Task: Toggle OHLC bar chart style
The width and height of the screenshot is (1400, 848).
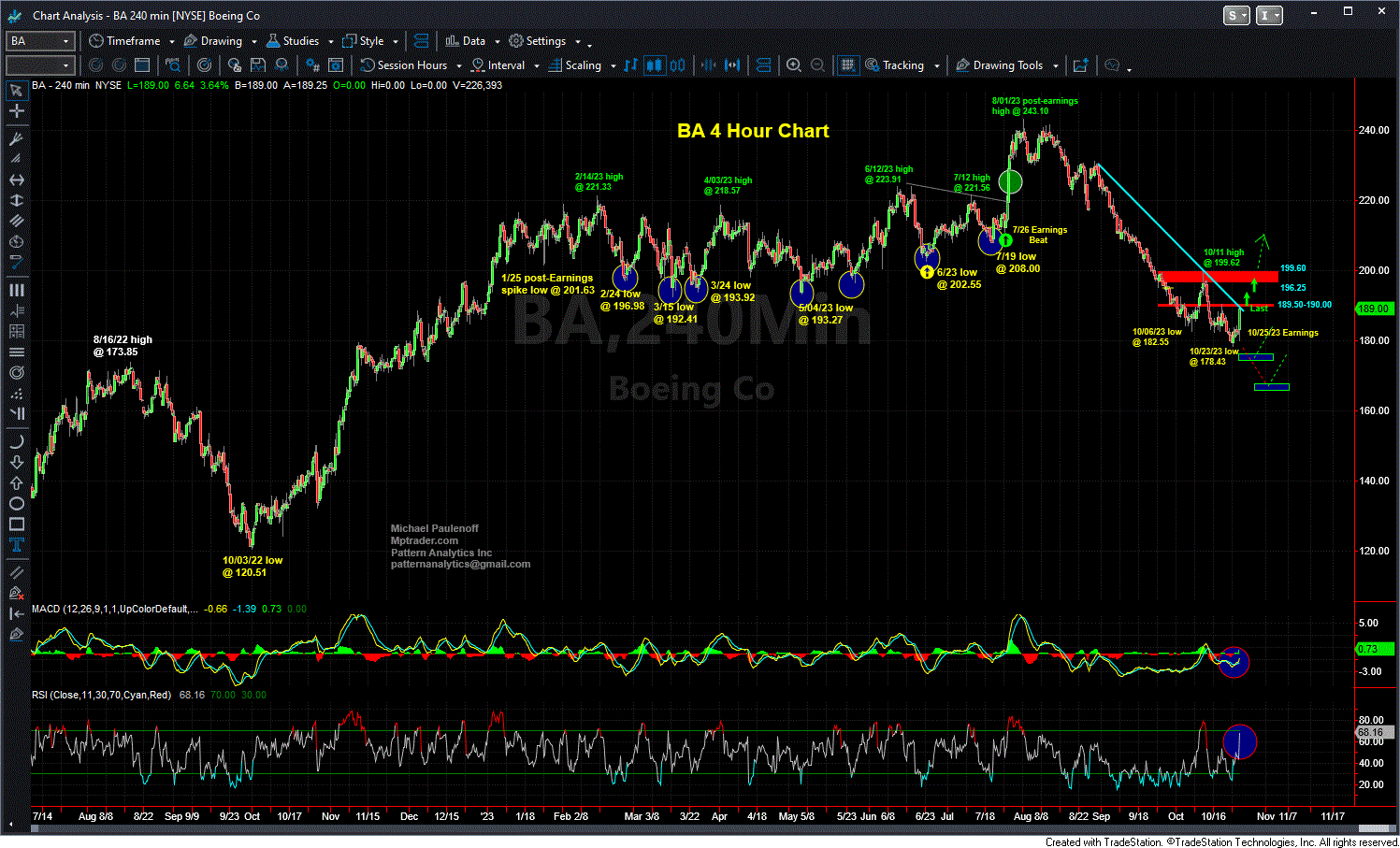Action: [630, 65]
